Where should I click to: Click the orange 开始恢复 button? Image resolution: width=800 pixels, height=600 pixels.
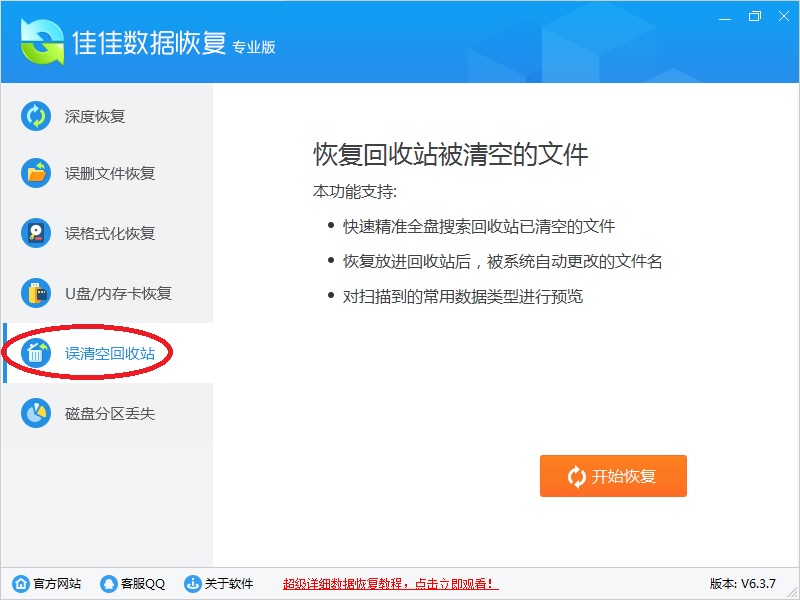[613, 476]
